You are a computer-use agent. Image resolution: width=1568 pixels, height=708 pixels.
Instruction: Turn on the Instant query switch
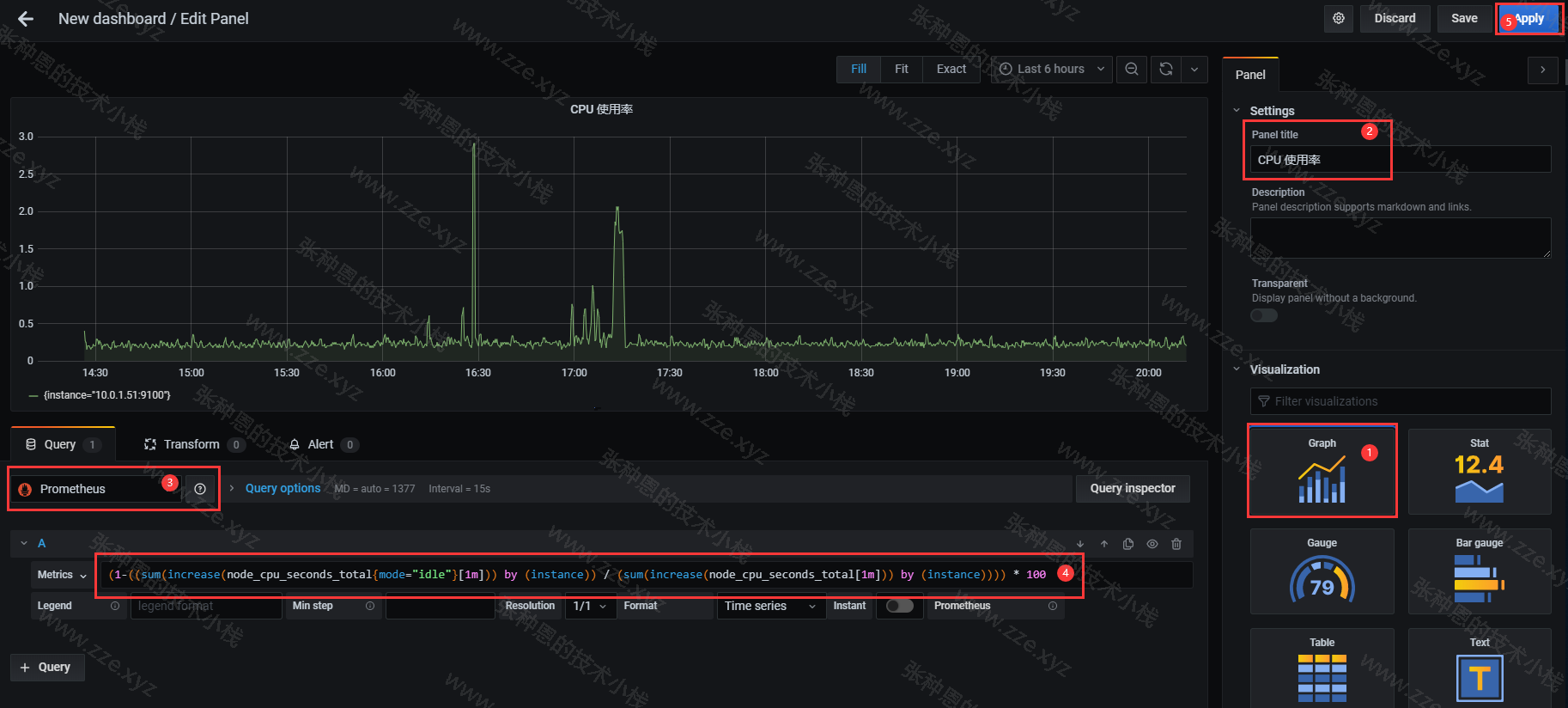click(x=899, y=606)
